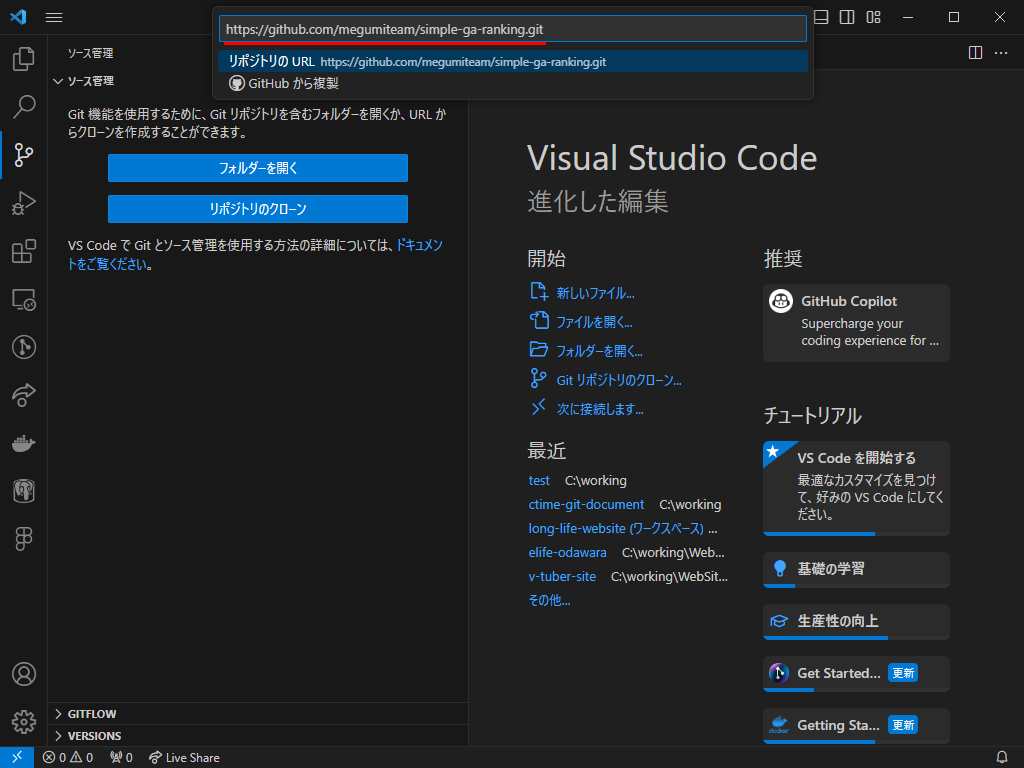Open the Customize Layout button

(873, 18)
